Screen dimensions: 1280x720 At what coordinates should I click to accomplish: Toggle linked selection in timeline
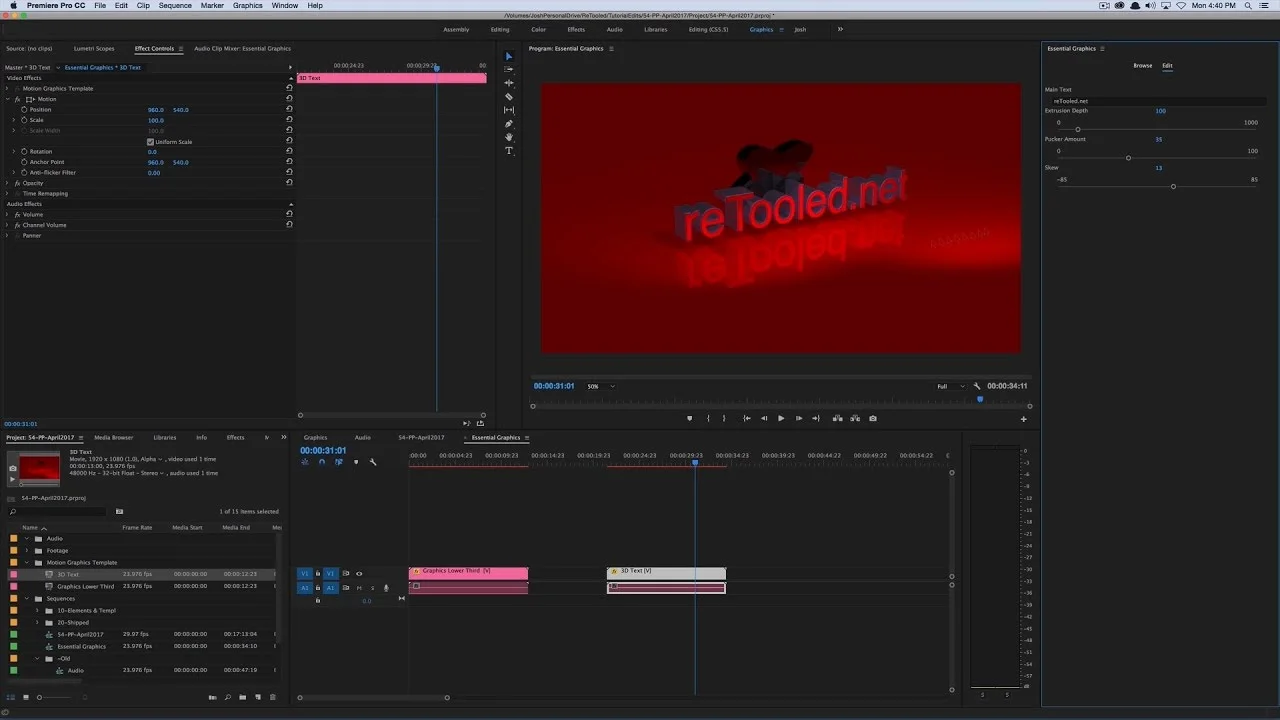point(339,462)
